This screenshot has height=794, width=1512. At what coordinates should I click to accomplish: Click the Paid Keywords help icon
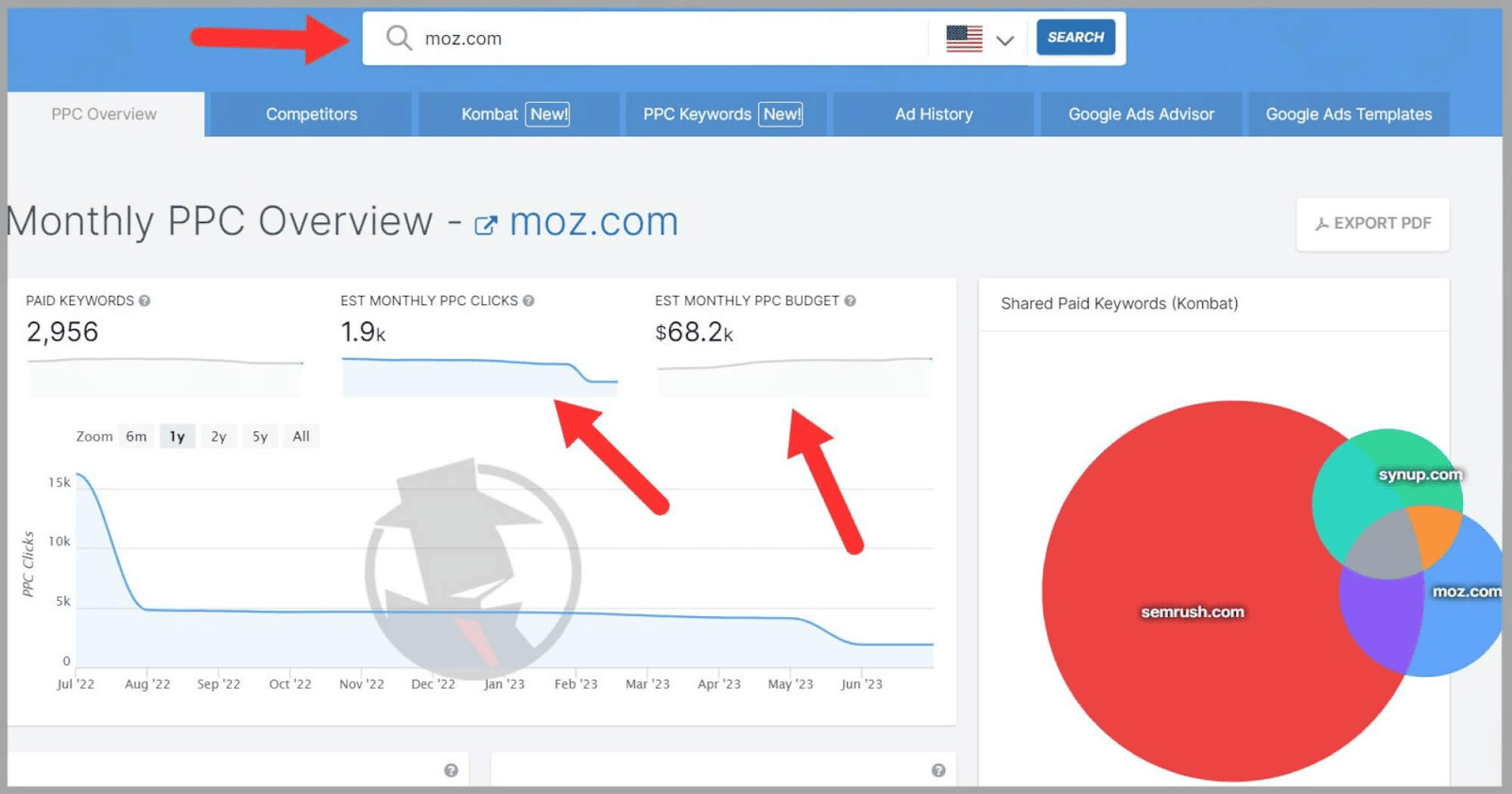click(x=145, y=301)
